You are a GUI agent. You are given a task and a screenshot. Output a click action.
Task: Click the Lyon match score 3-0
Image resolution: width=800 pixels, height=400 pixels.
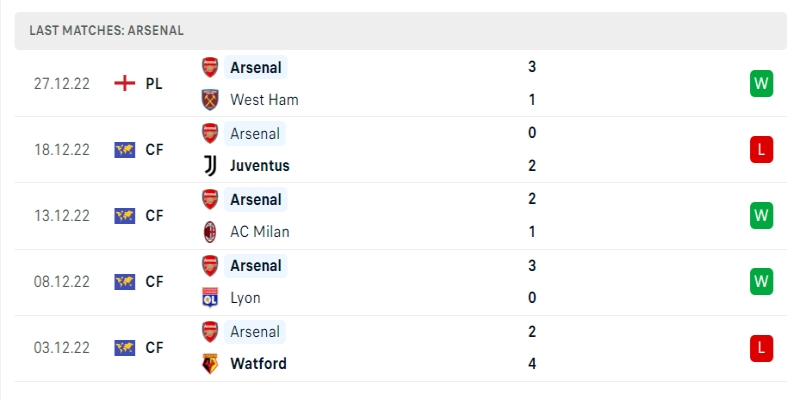coord(532,282)
